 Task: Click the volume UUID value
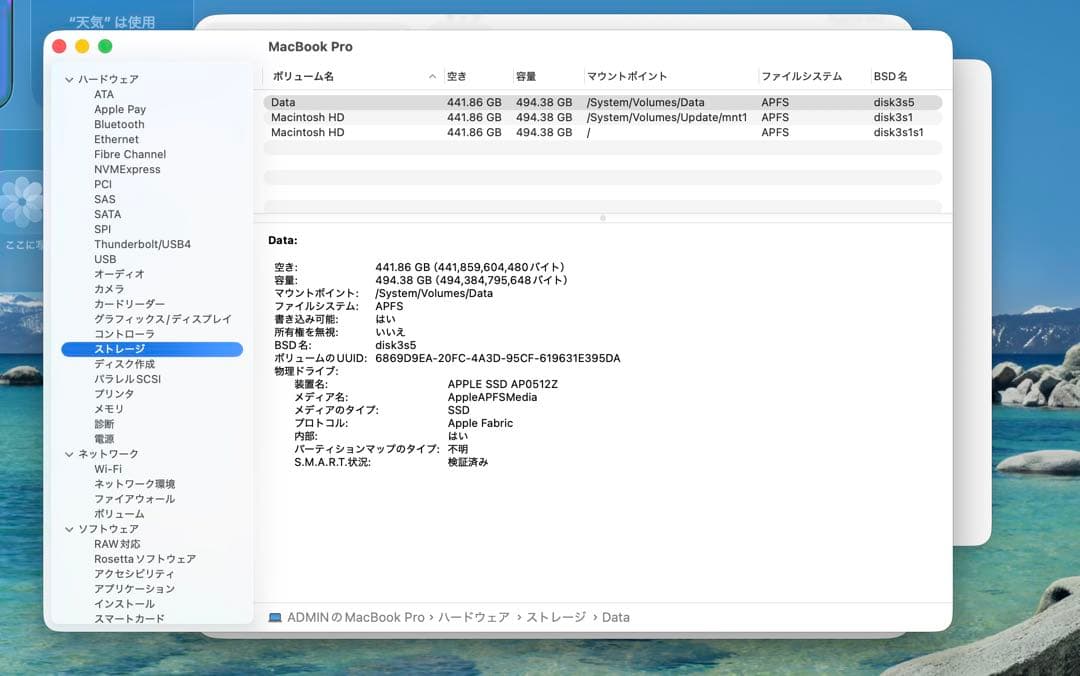coord(498,358)
